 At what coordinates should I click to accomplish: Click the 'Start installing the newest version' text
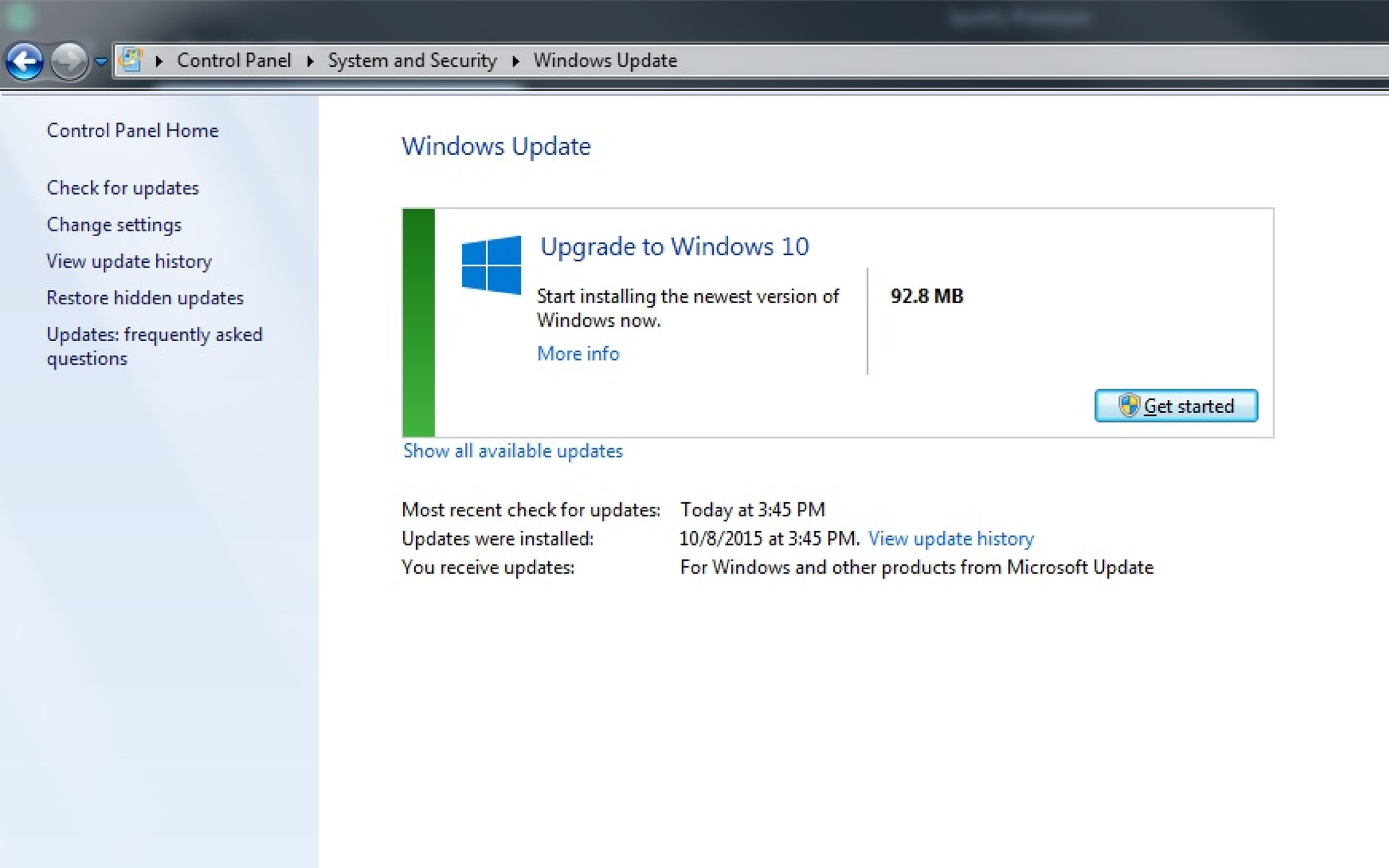688,309
